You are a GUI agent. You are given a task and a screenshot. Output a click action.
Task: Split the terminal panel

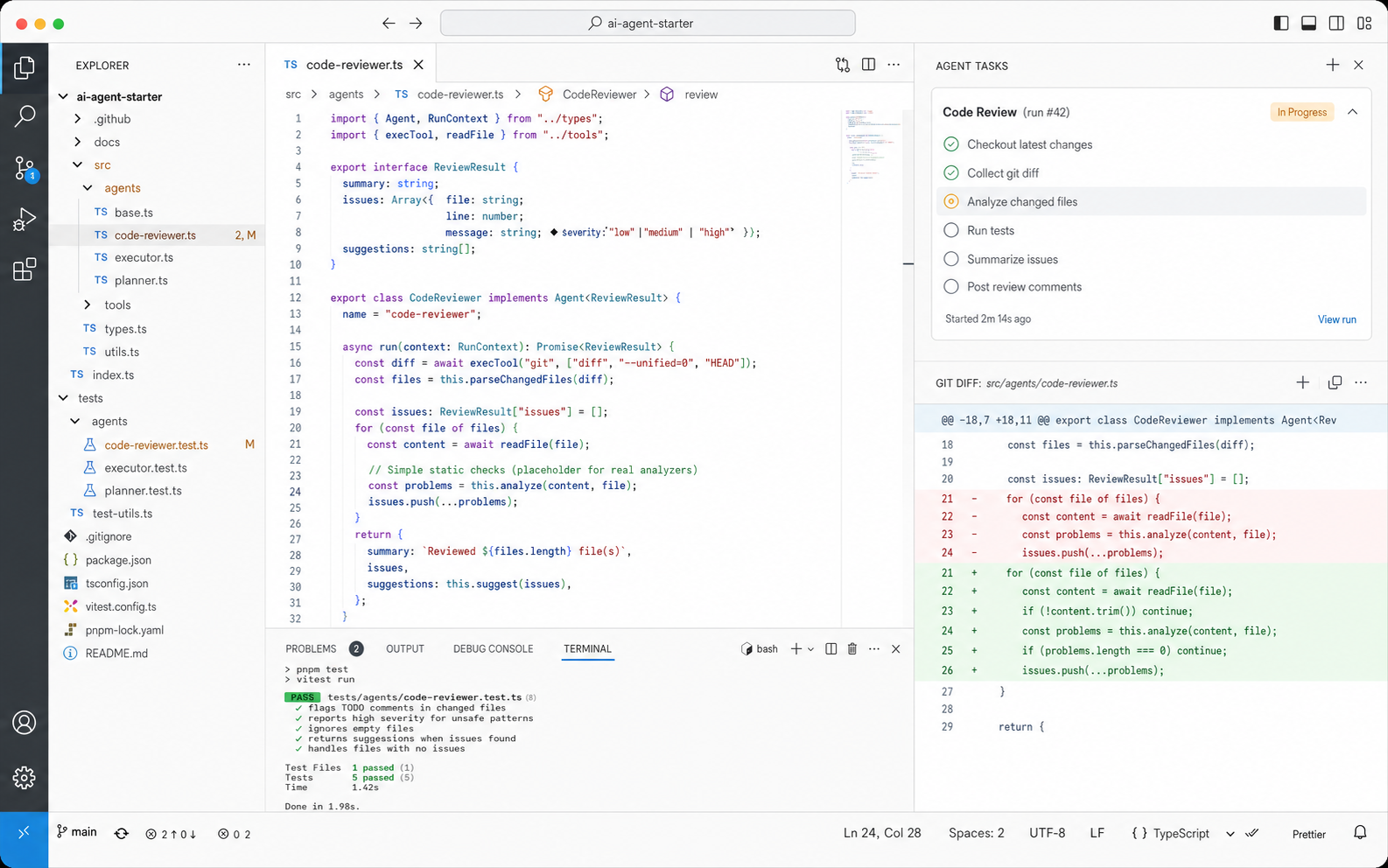pos(831,649)
